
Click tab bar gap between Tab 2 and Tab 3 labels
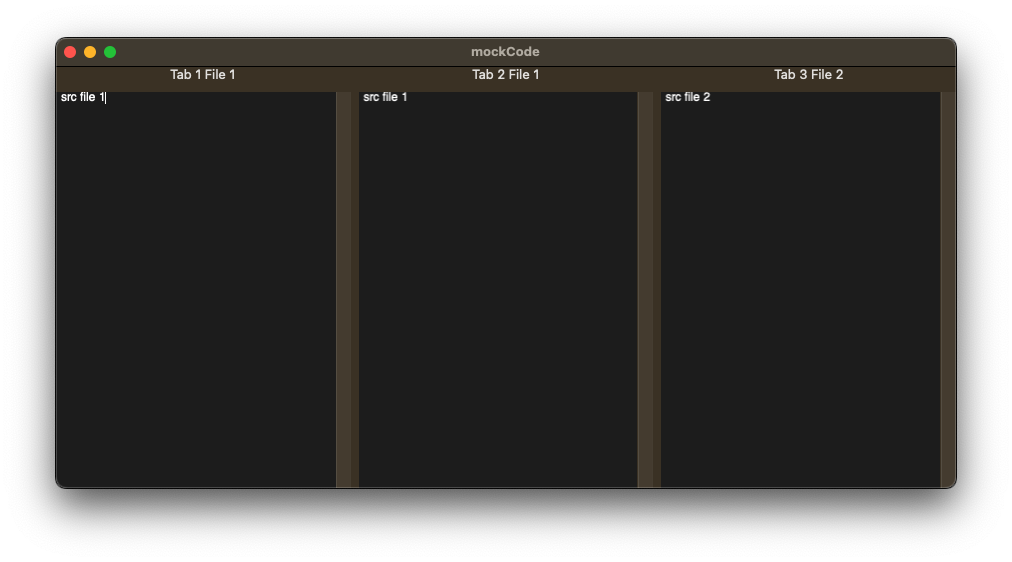[656, 75]
